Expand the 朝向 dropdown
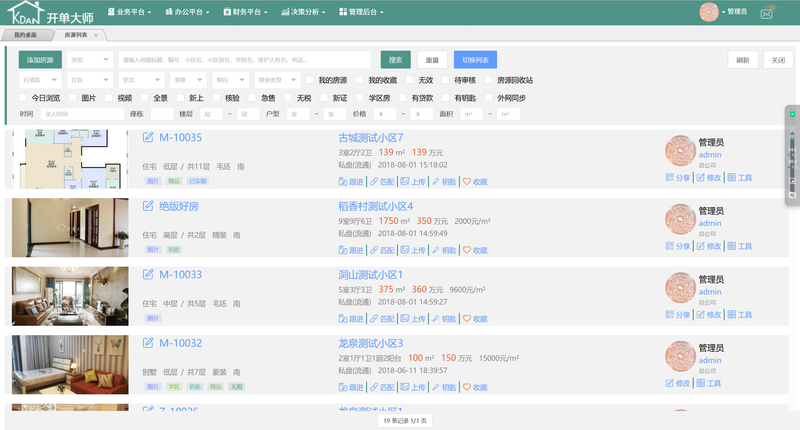Image resolution: width=800 pixels, height=430 pixels. click(x=230, y=80)
